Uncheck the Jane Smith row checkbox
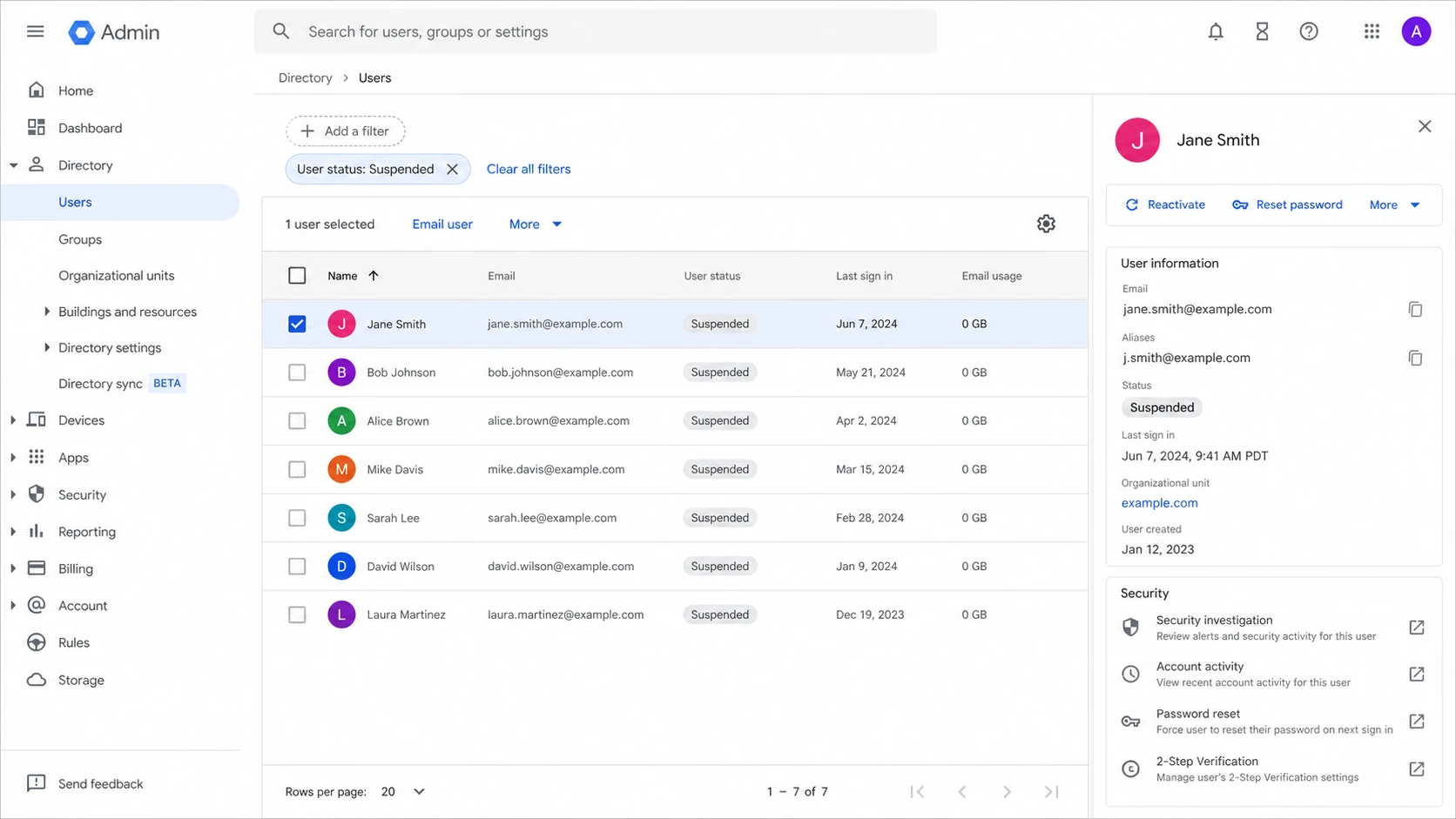This screenshot has width=1456, height=819. click(x=297, y=324)
